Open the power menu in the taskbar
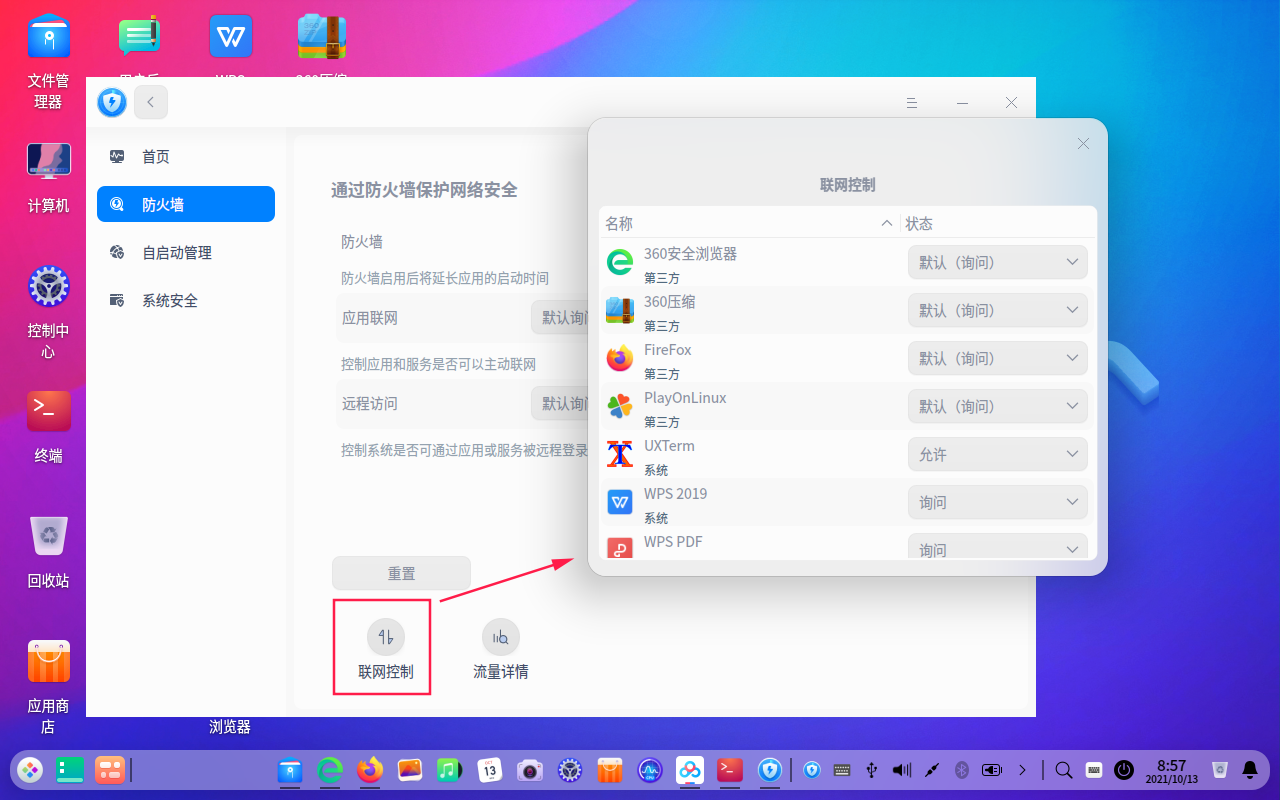1280x800 pixels. (x=1124, y=770)
